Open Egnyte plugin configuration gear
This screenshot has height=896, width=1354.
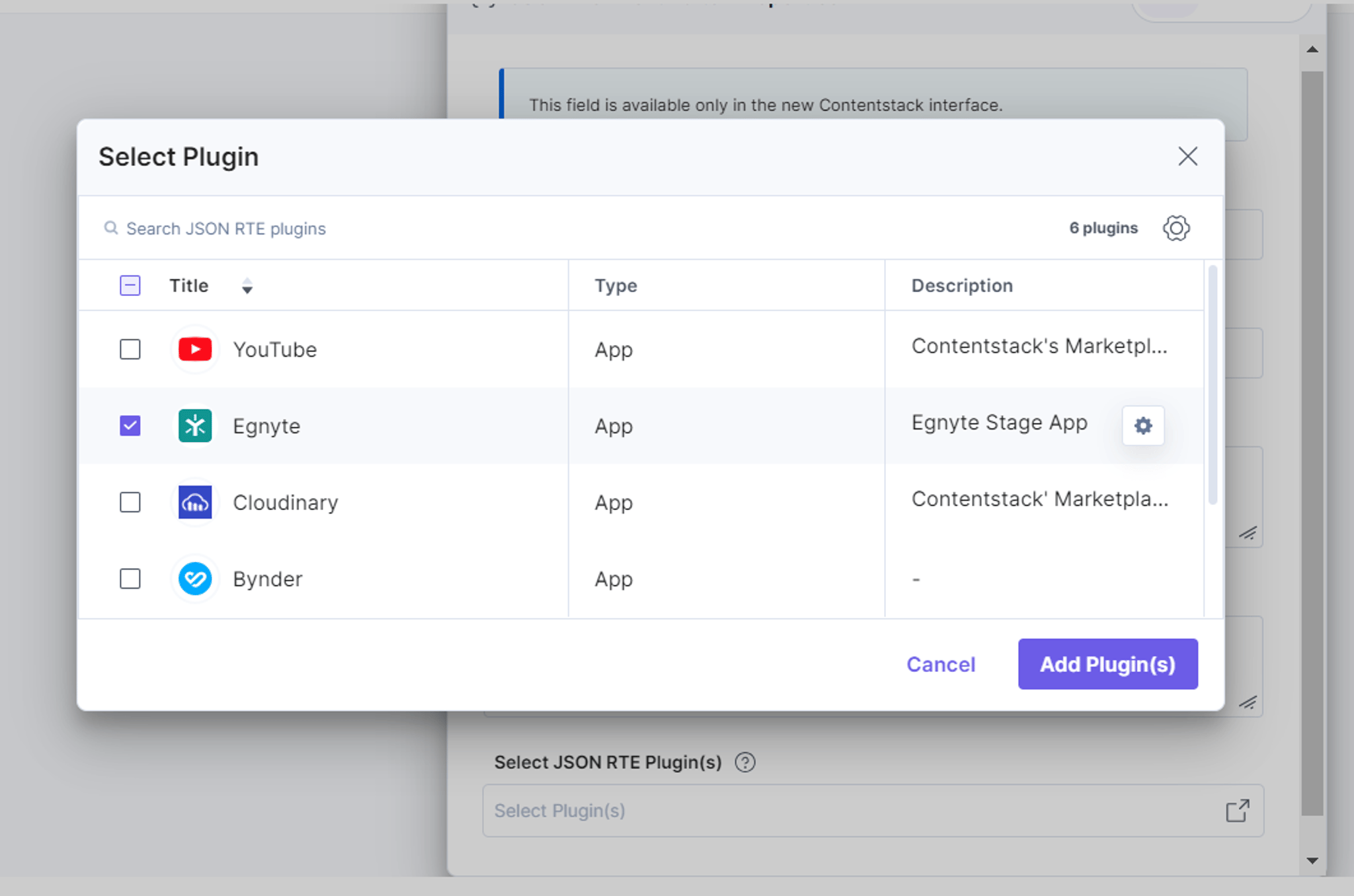point(1143,426)
